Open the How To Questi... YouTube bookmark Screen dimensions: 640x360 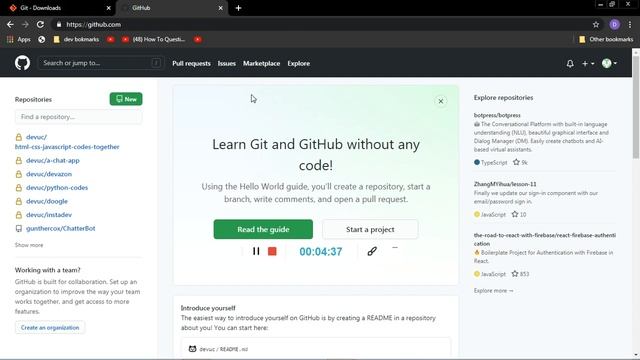[153, 39]
